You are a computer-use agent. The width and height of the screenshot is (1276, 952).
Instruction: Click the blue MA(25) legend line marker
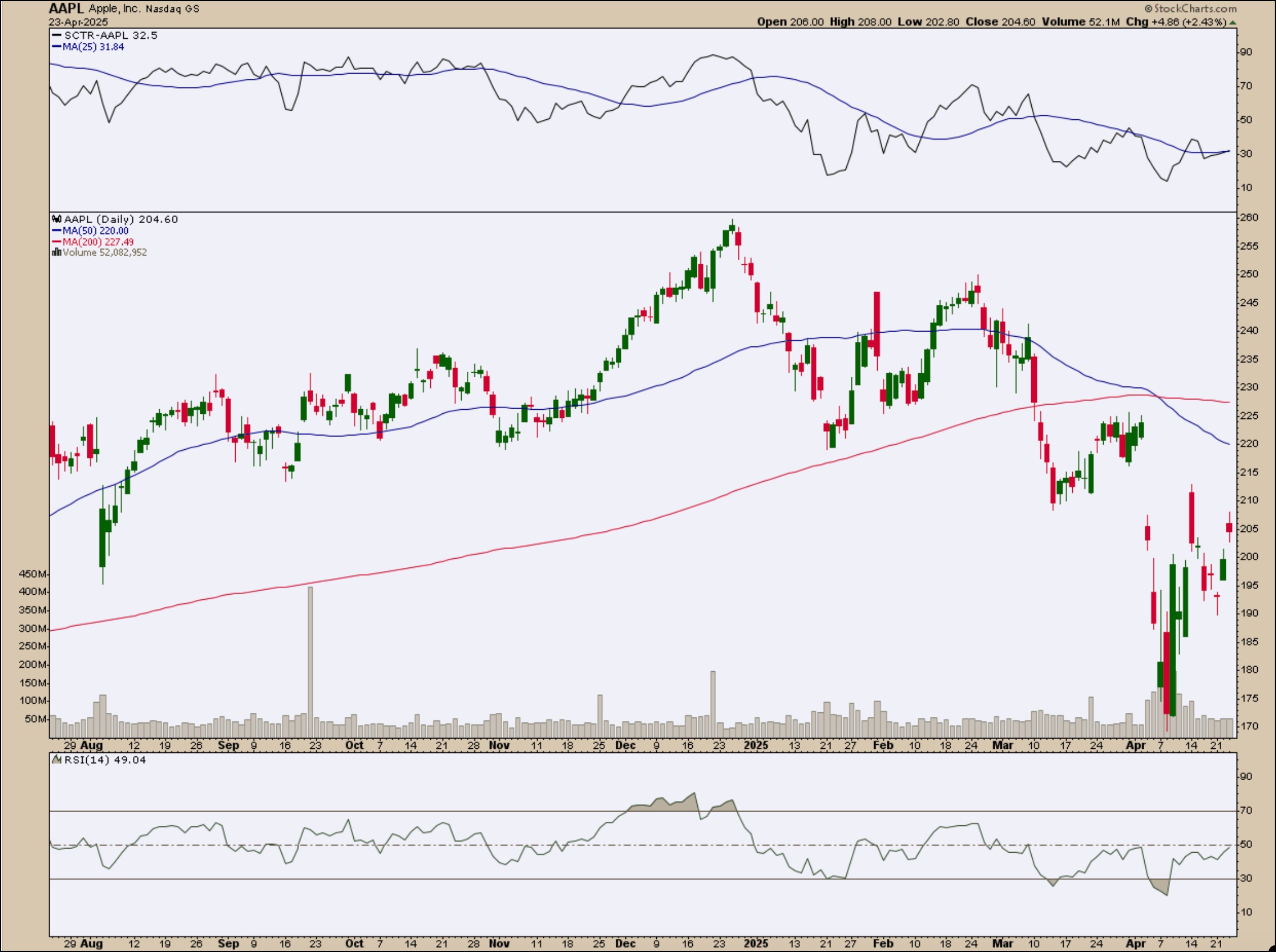click(x=57, y=47)
